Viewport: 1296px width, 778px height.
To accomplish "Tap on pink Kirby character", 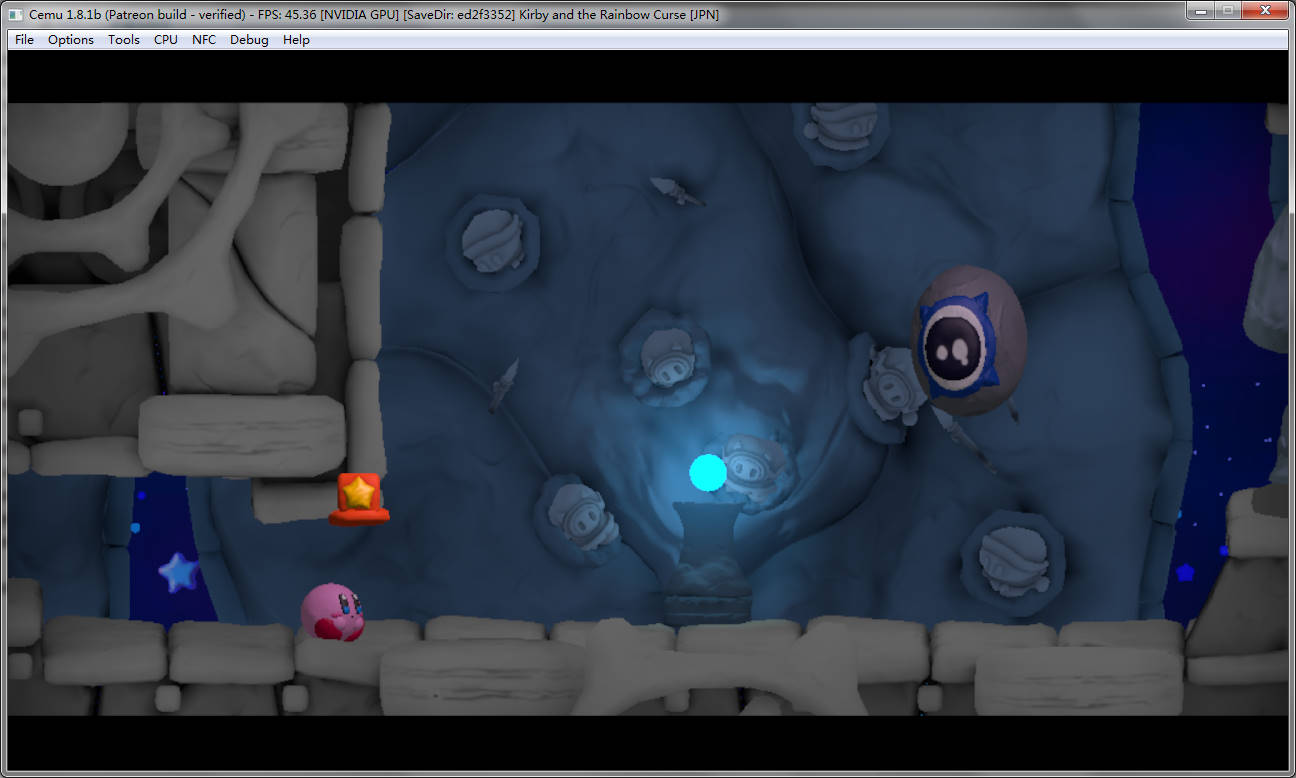I will click(333, 612).
